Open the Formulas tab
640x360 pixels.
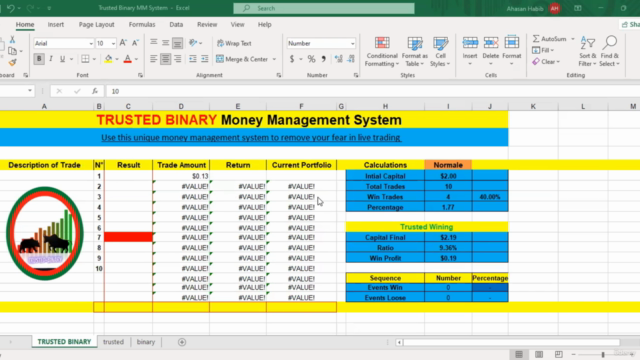[142, 24]
